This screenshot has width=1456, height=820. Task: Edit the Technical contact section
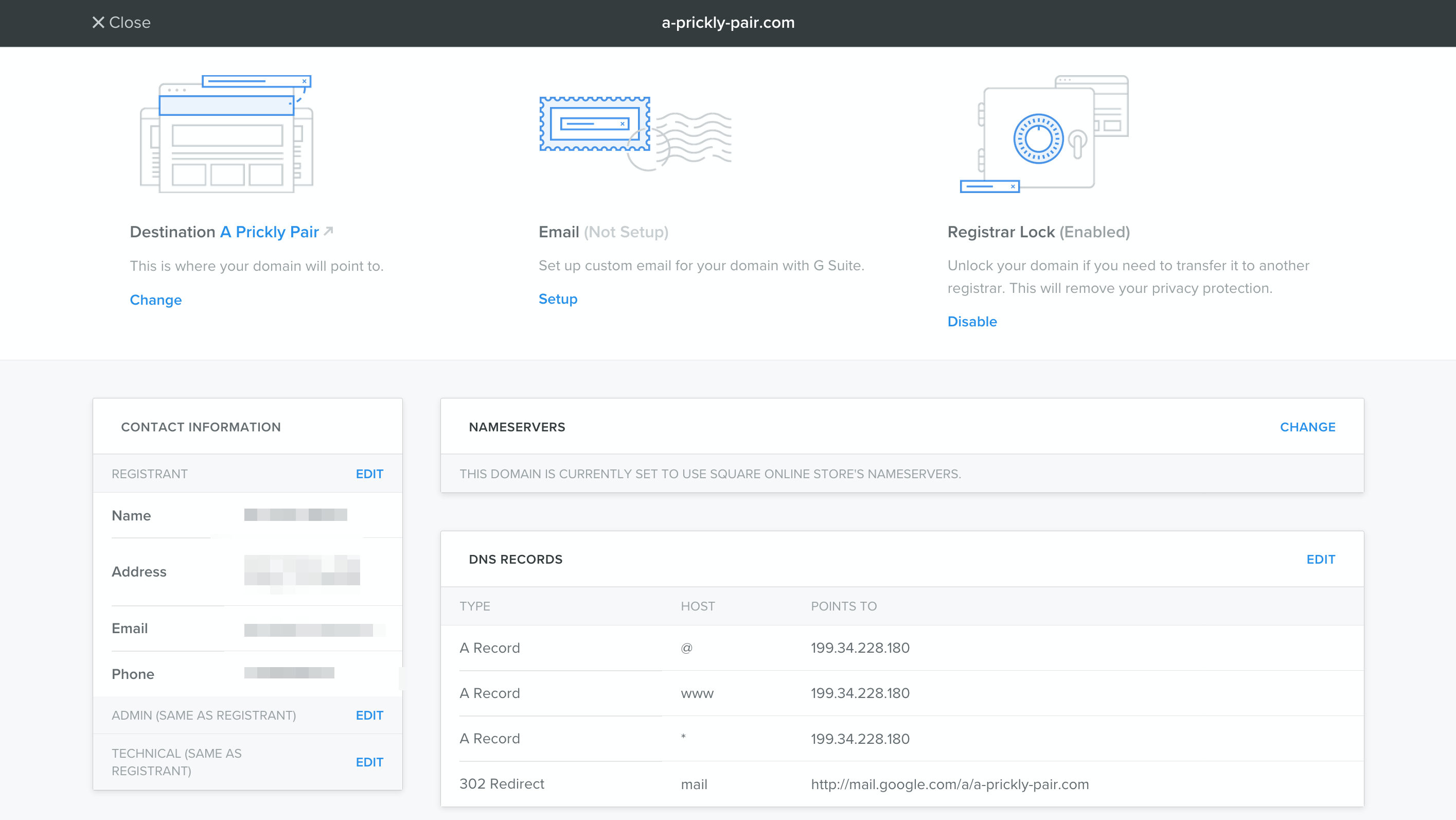369,762
